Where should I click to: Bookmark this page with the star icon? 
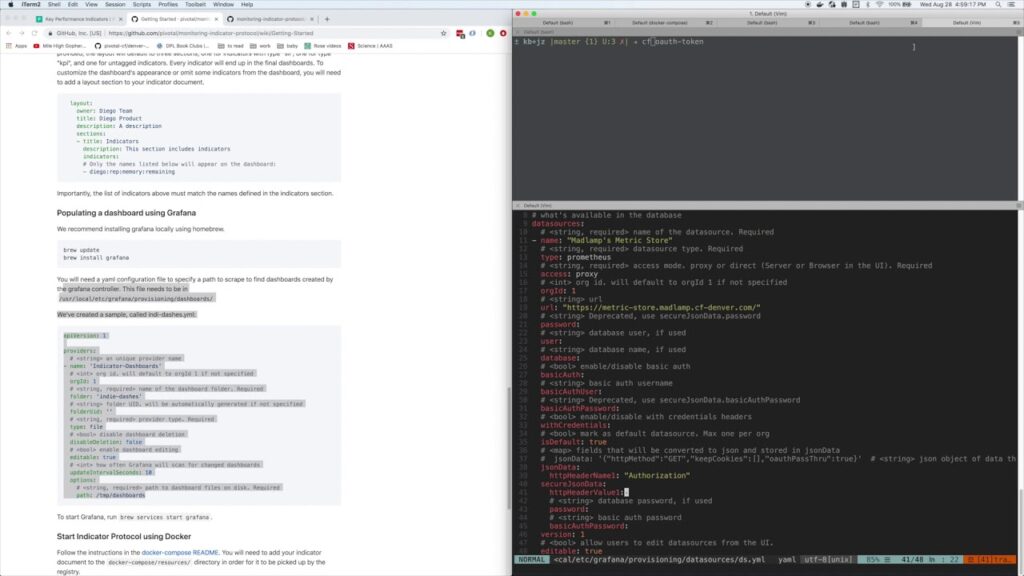coord(443,33)
